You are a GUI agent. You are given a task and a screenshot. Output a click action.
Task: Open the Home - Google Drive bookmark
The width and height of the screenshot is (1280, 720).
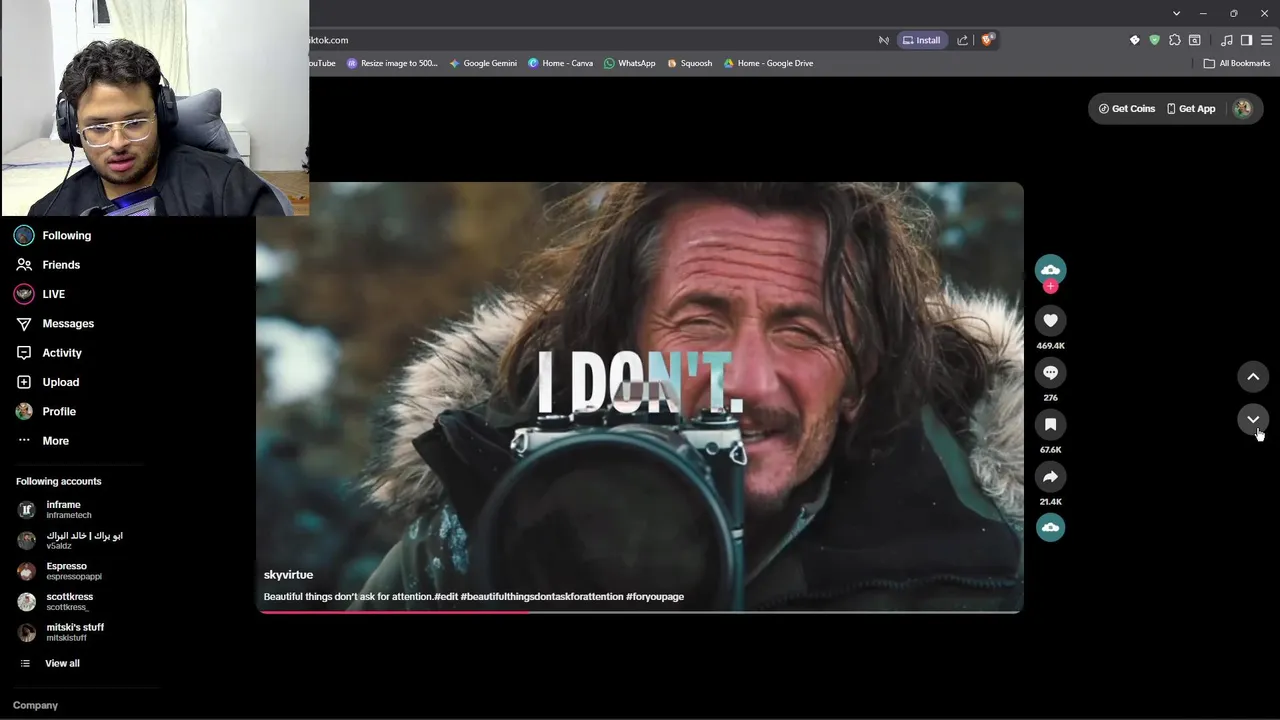[x=768, y=63]
